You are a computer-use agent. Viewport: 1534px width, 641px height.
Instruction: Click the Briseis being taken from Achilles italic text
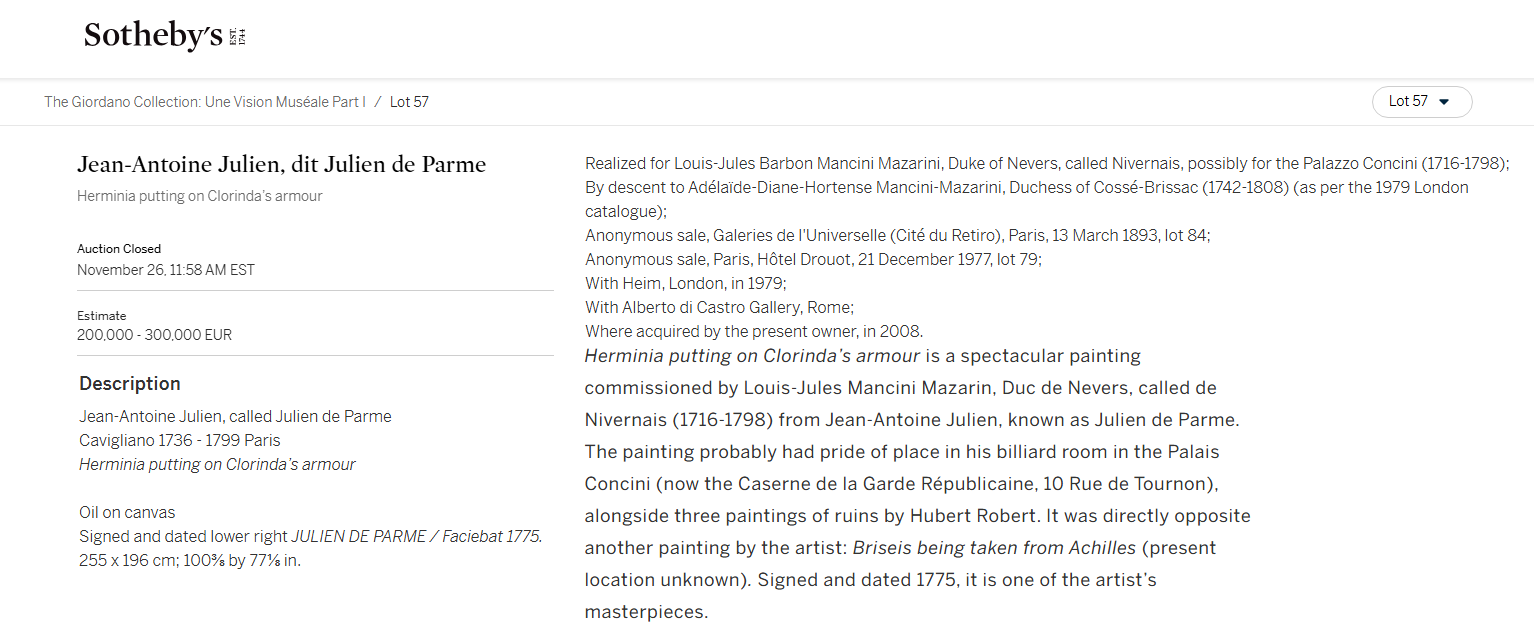click(994, 549)
